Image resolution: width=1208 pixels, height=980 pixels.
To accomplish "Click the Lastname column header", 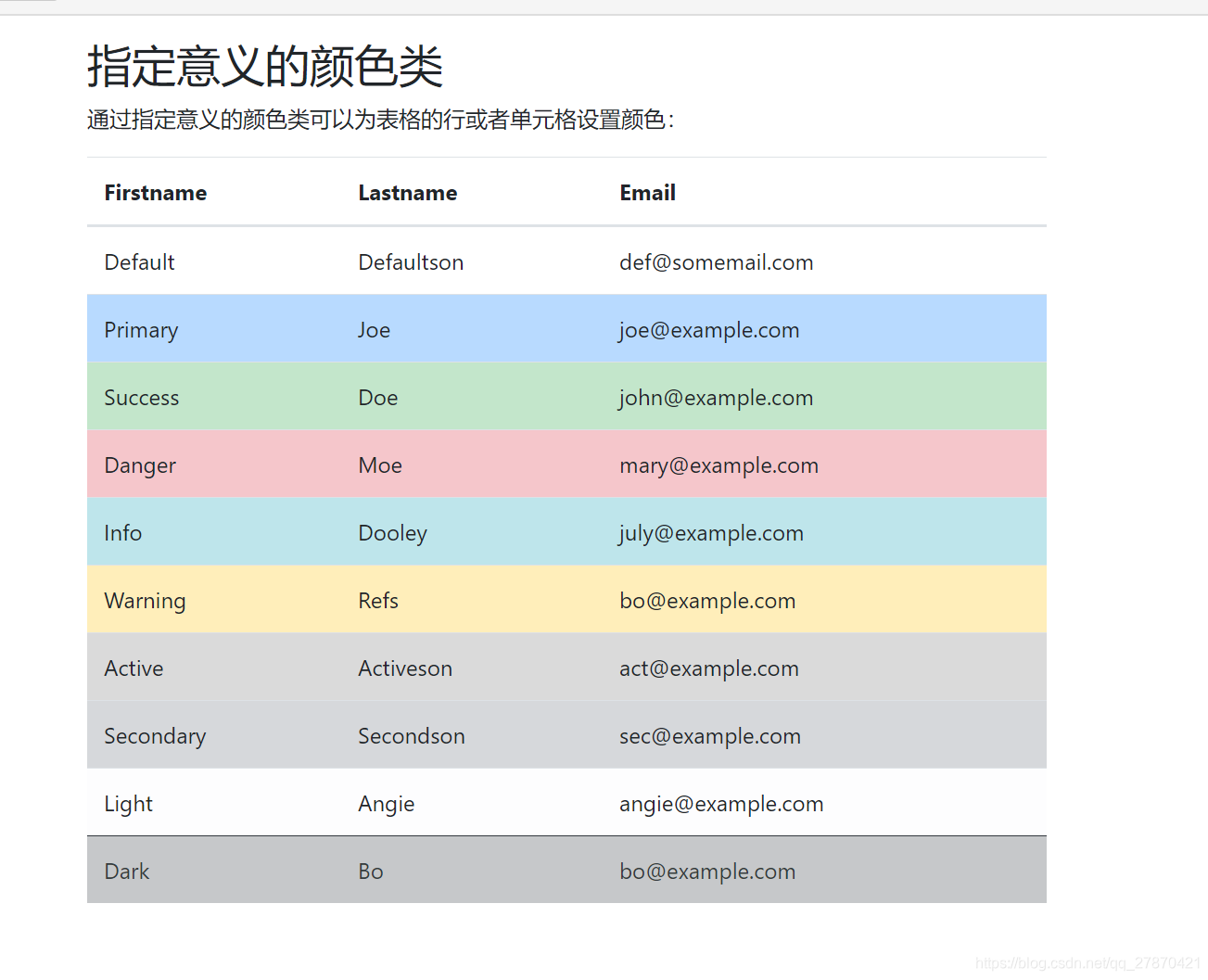I will 408,193.
